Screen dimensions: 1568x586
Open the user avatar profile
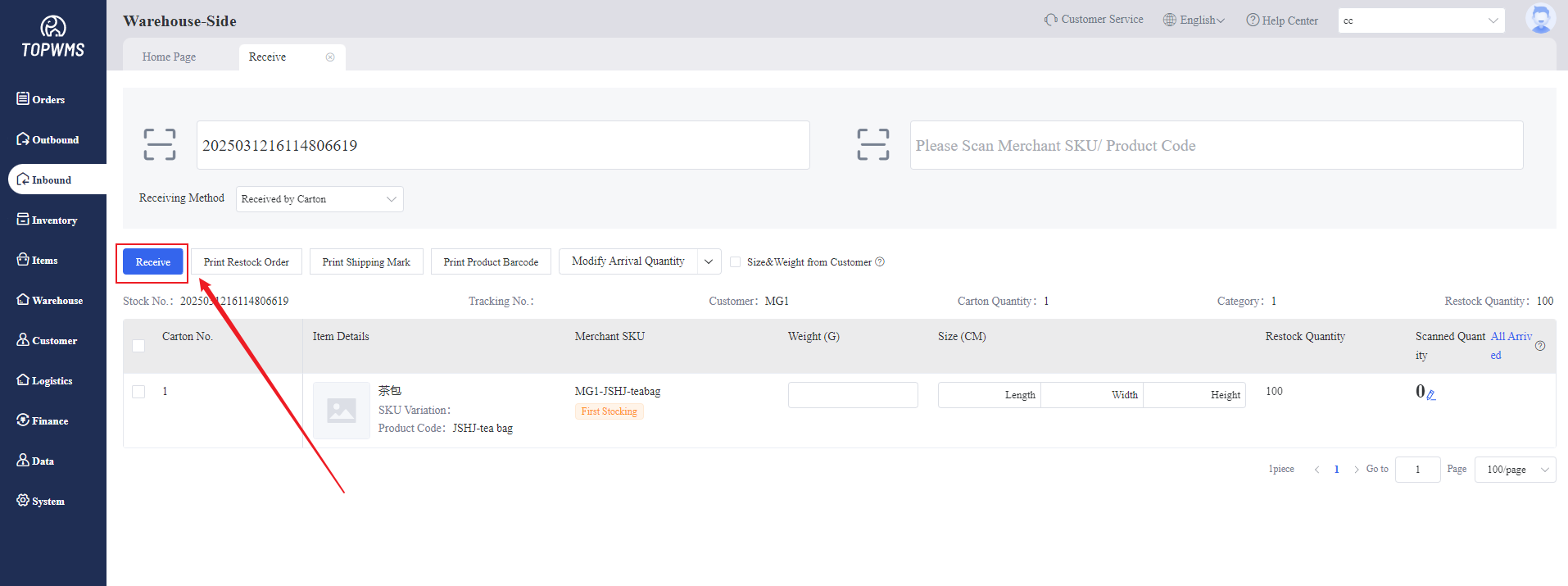[1540, 20]
